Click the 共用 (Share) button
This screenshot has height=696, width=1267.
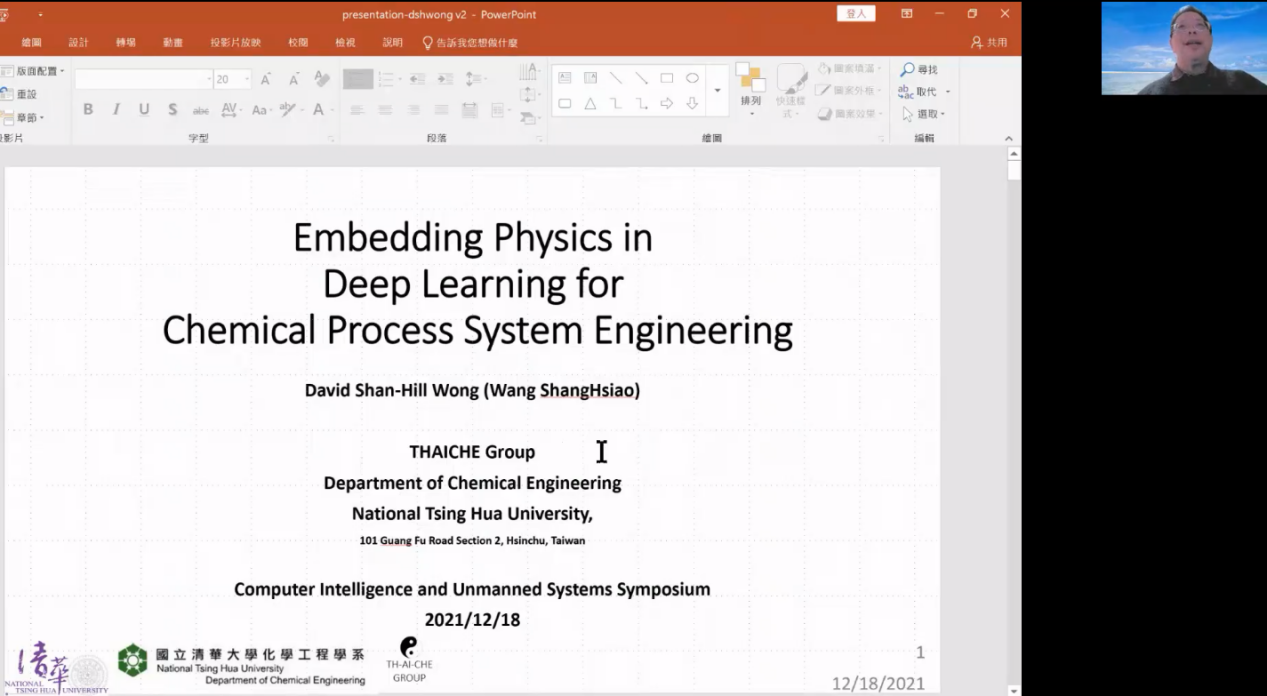pyautogui.click(x=989, y=42)
